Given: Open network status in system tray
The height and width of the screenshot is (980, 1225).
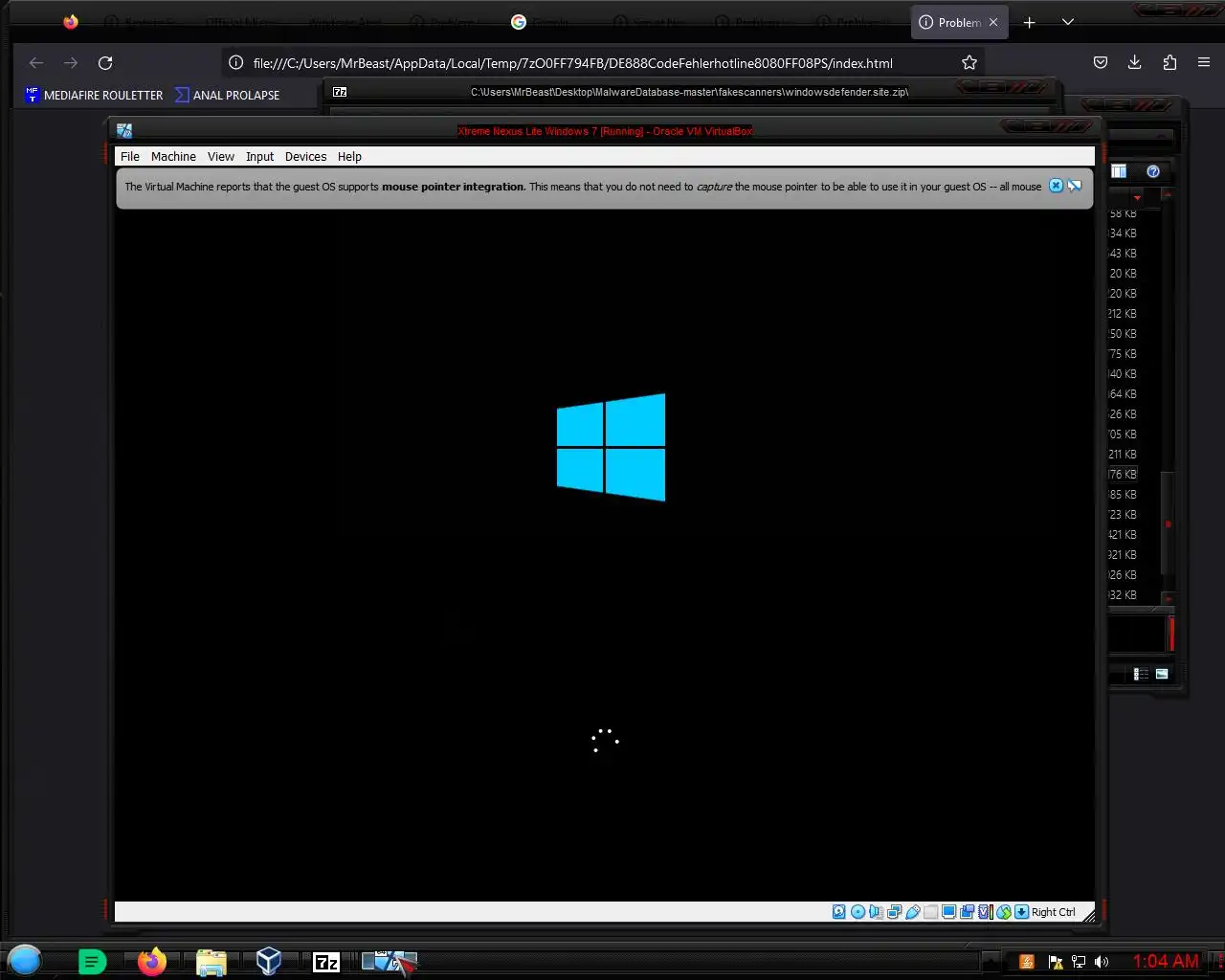Looking at the screenshot, I should (1079, 962).
